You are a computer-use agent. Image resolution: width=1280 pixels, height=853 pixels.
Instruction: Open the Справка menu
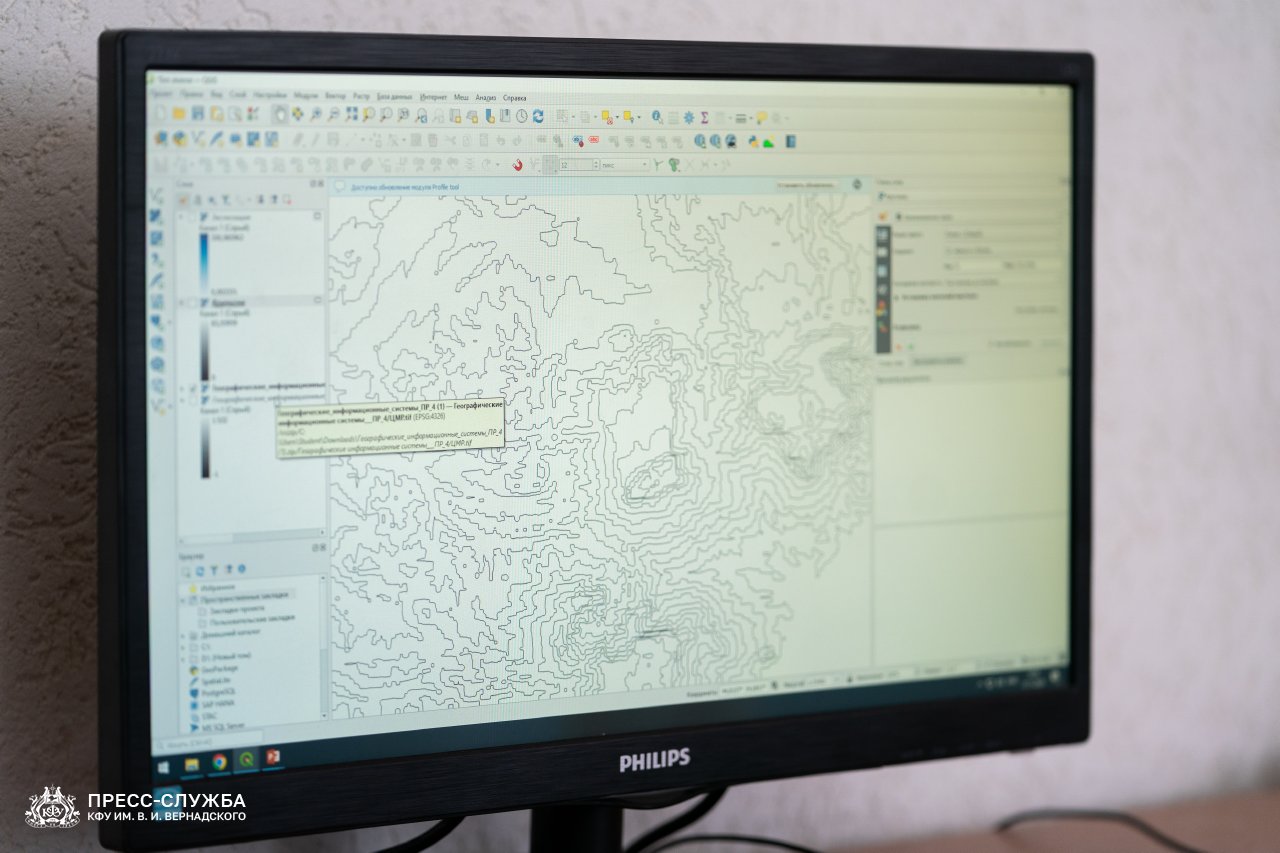click(x=514, y=98)
